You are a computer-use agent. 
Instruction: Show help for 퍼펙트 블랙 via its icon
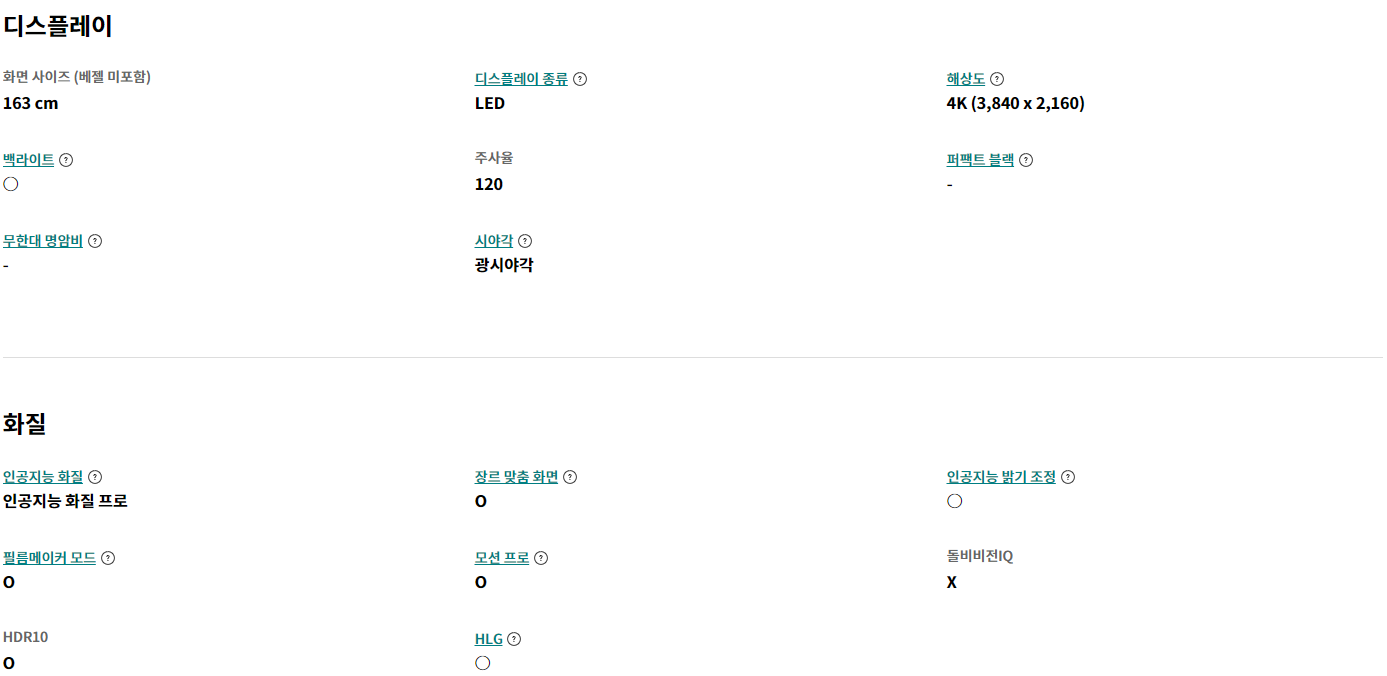pos(1026,160)
